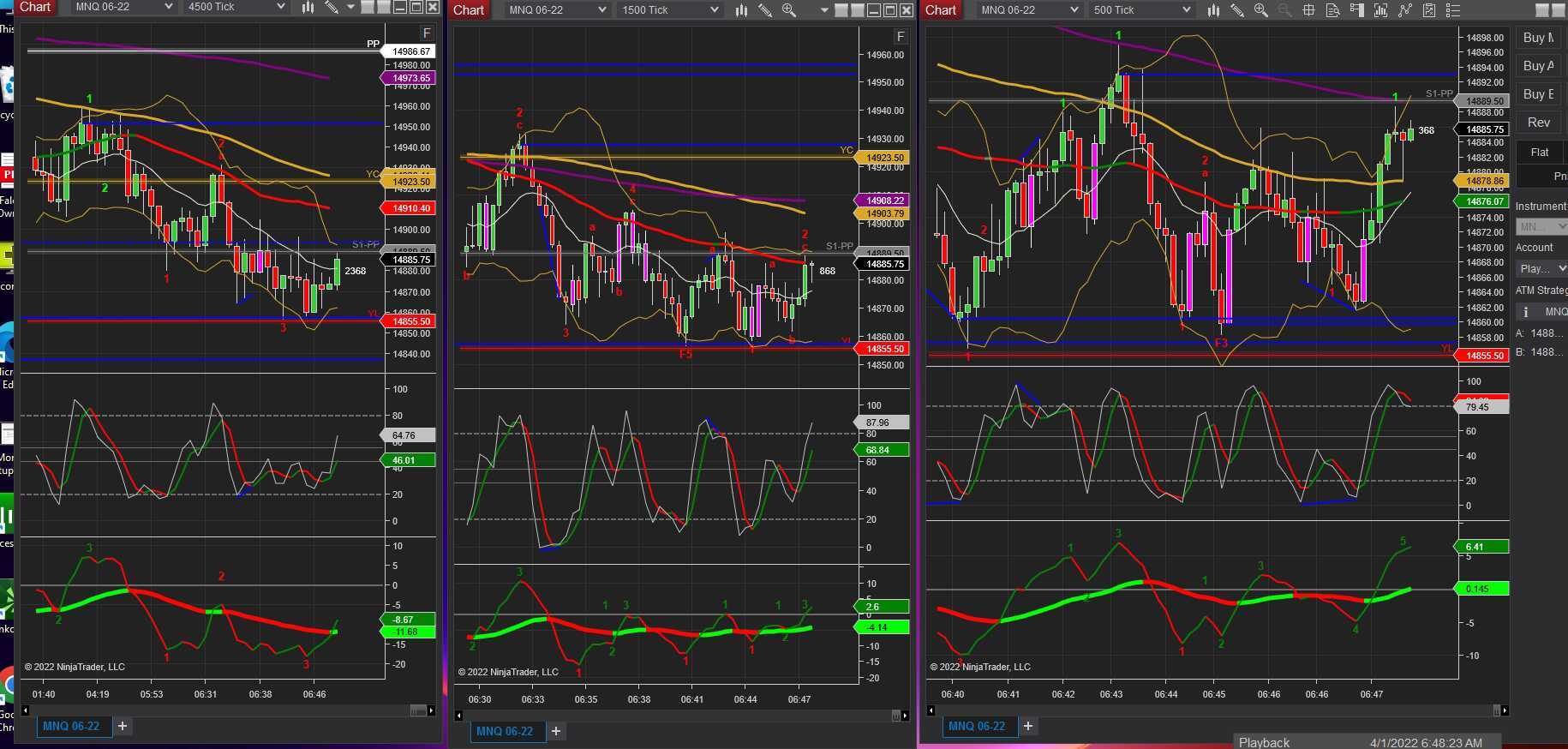Screen dimensions: 1568x749
Task: Add new tab in the 500 Tick window
Action: (1027, 726)
